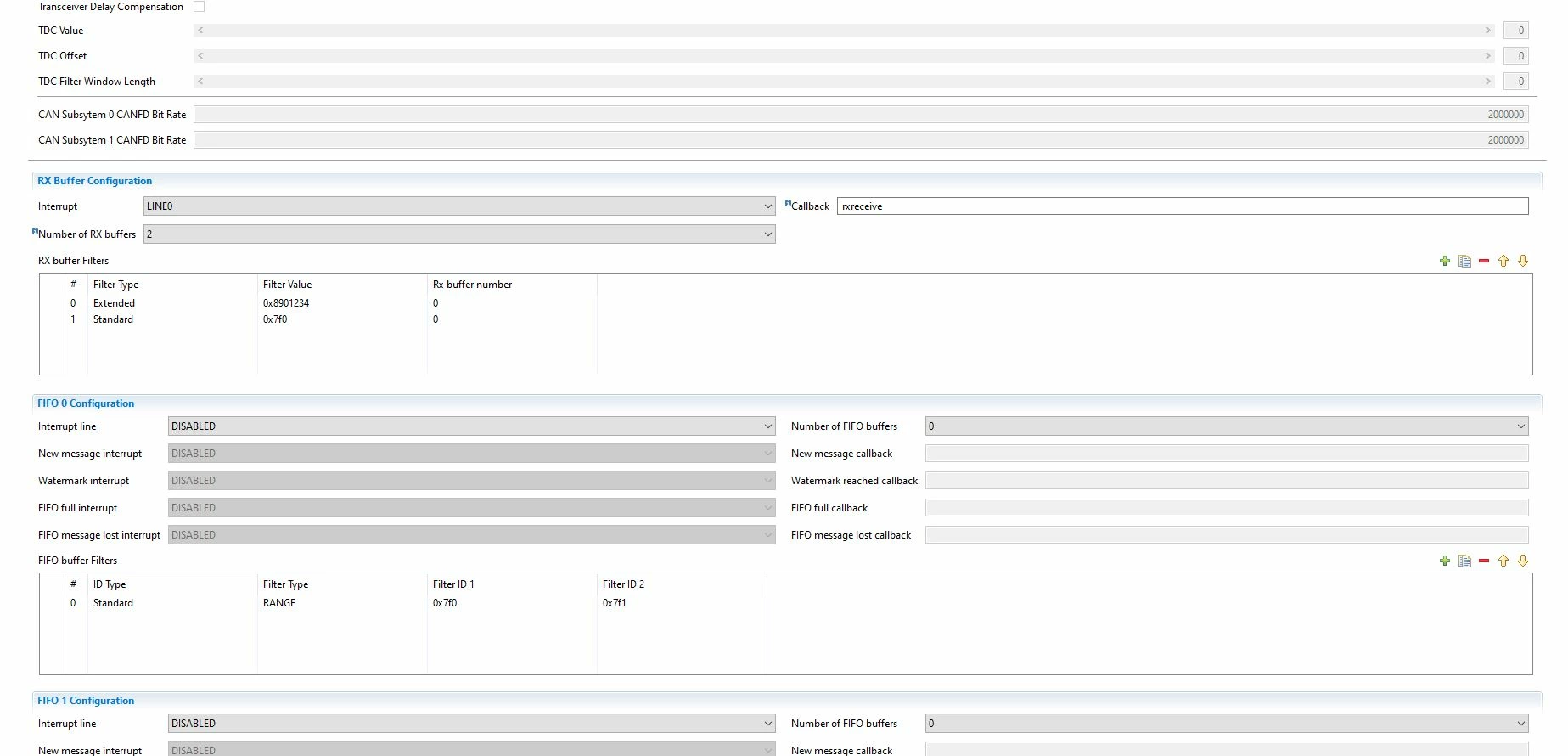Open FIFO 1 Interrupt line dropdown
The height and width of the screenshot is (756, 1568).
(471, 724)
